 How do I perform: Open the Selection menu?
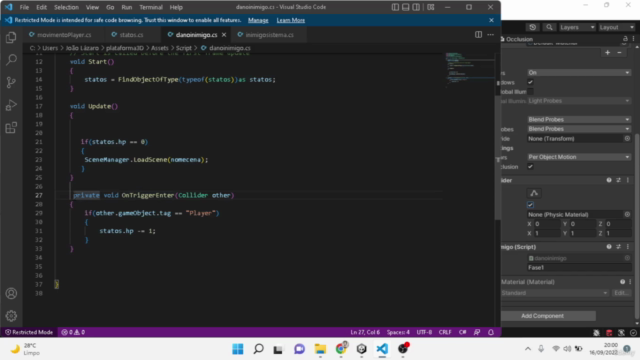66,7
